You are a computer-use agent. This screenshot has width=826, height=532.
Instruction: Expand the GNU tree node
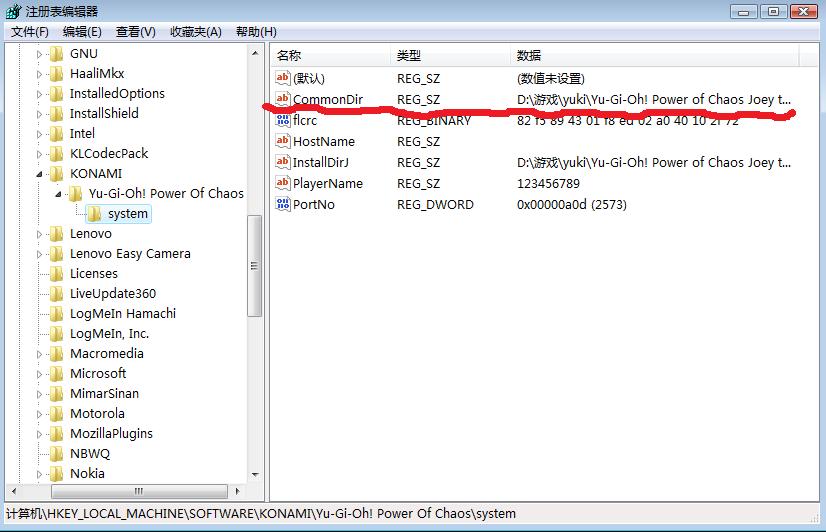[39, 54]
